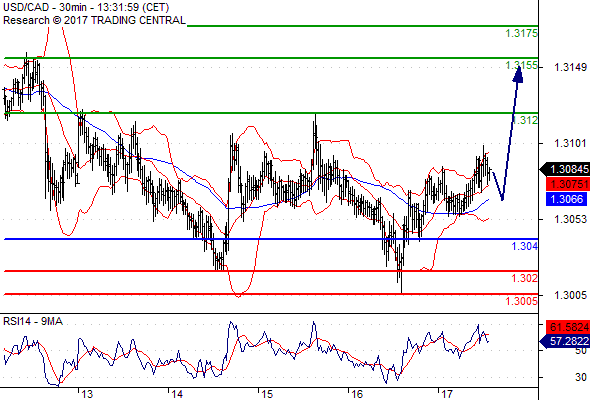590x400 pixels.
Task: Click the red 1.302 support label
Action: tap(525, 278)
